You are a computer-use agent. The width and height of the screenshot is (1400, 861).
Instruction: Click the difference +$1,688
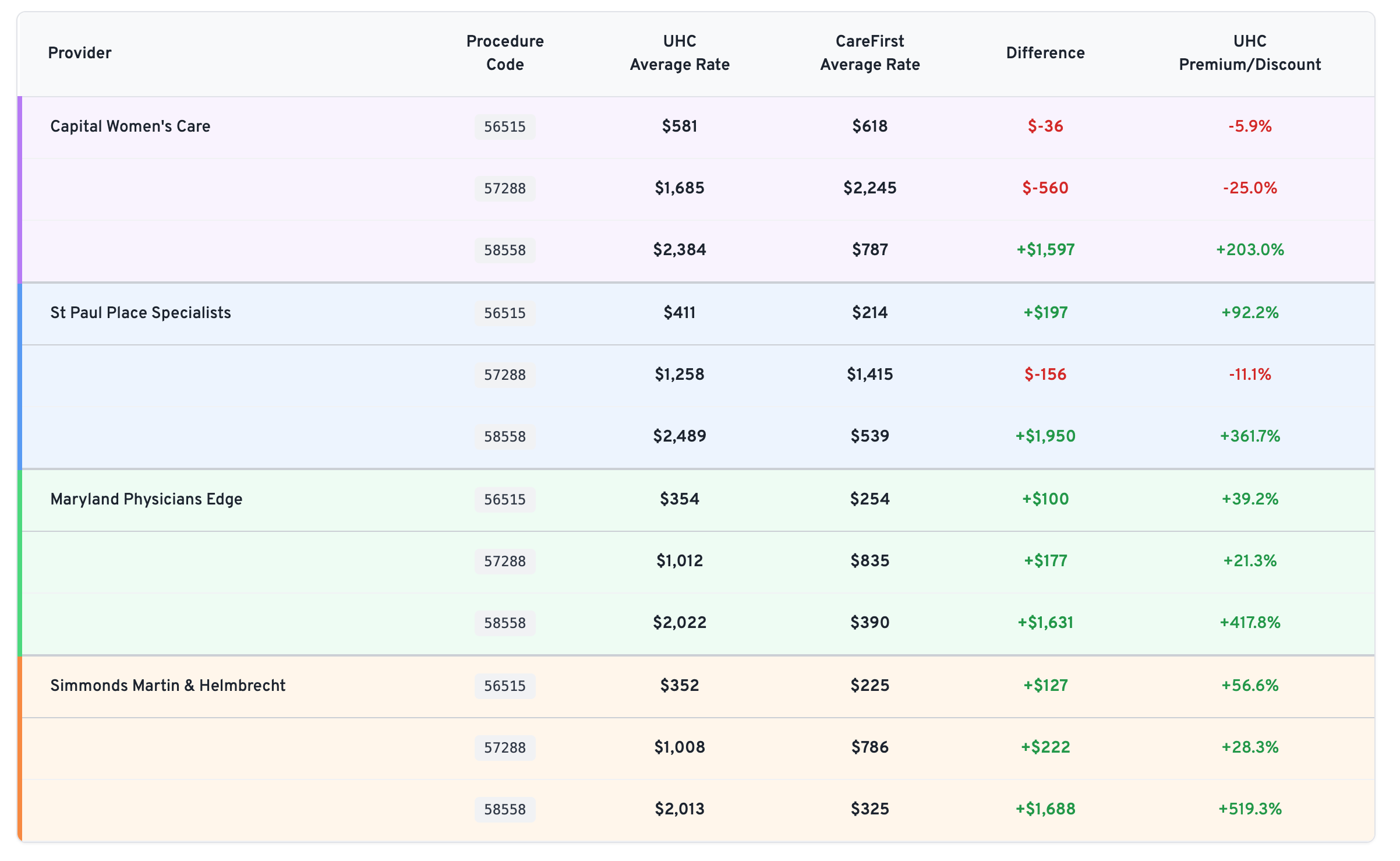point(1045,809)
